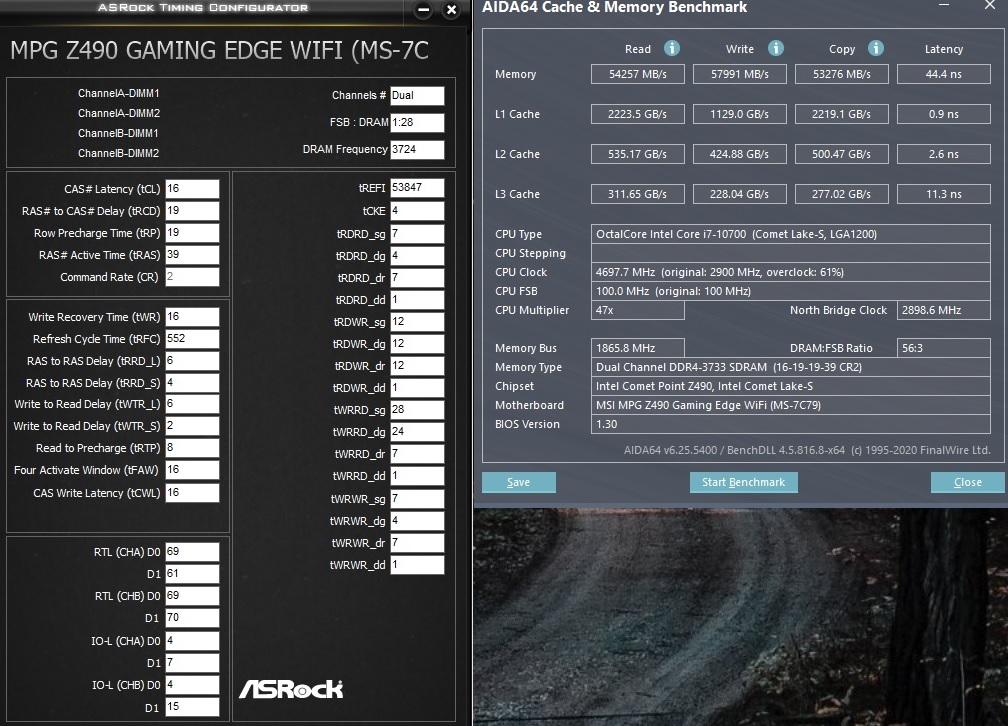Image resolution: width=1008 pixels, height=726 pixels.
Task: Click the Close button in AIDA64
Action: pos(968,482)
